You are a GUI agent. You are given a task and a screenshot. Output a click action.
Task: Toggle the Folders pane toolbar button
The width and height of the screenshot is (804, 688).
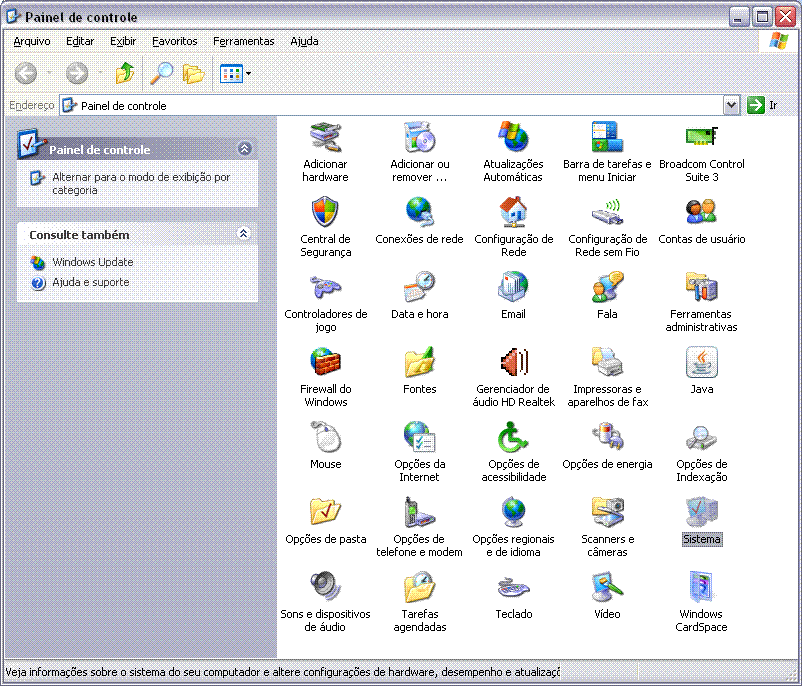(193, 73)
